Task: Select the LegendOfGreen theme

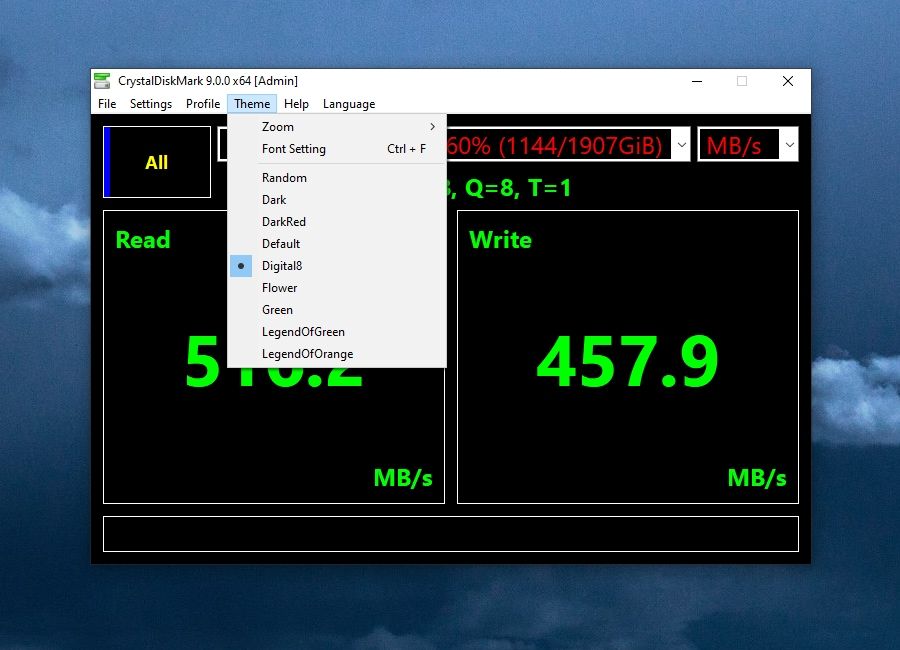Action: point(337,332)
